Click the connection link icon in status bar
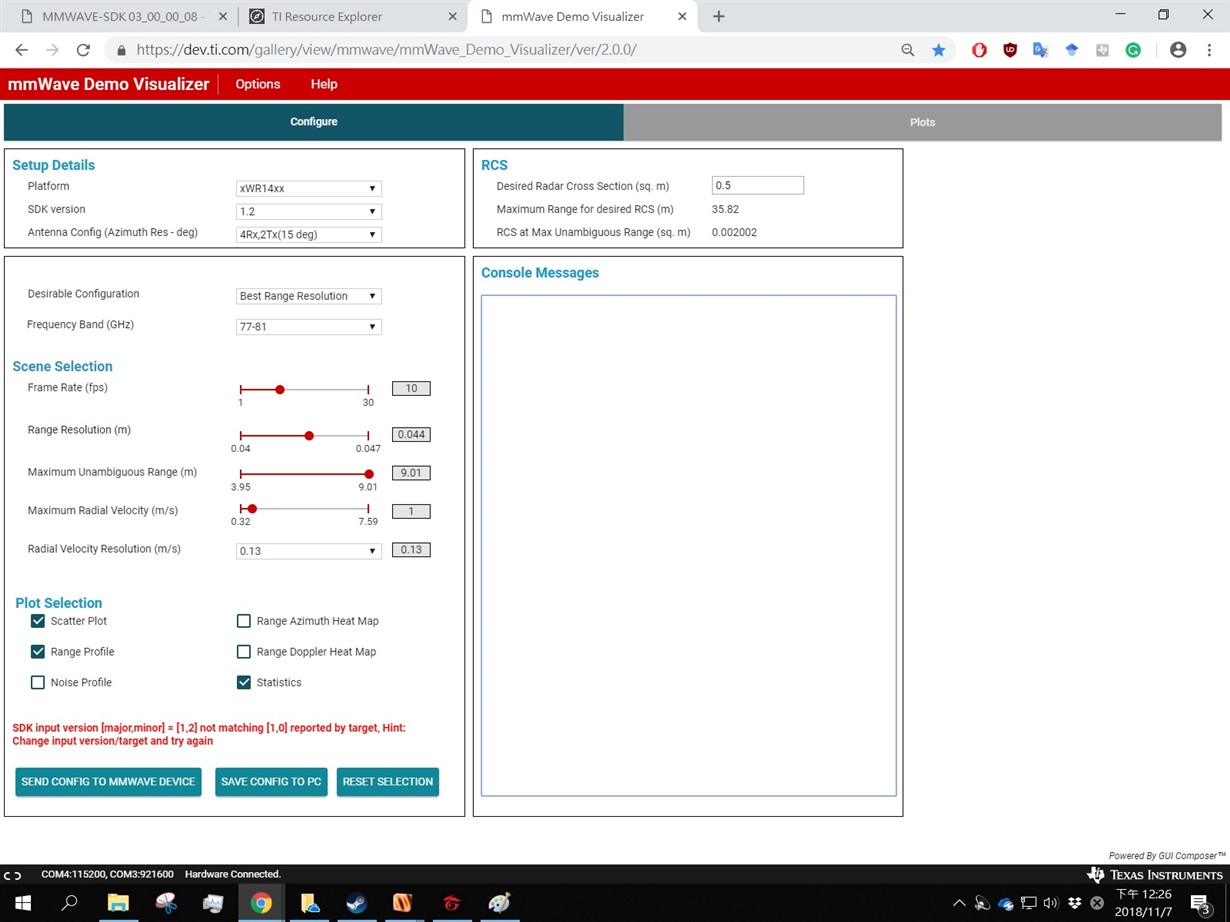Image resolution: width=1230 pixels, height=922 pixels. click(x=12, y=875)
